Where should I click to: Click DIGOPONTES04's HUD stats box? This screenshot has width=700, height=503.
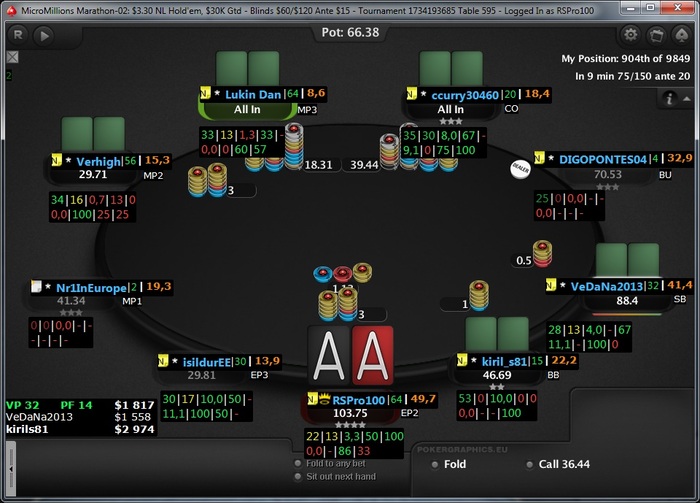[570, 206]
